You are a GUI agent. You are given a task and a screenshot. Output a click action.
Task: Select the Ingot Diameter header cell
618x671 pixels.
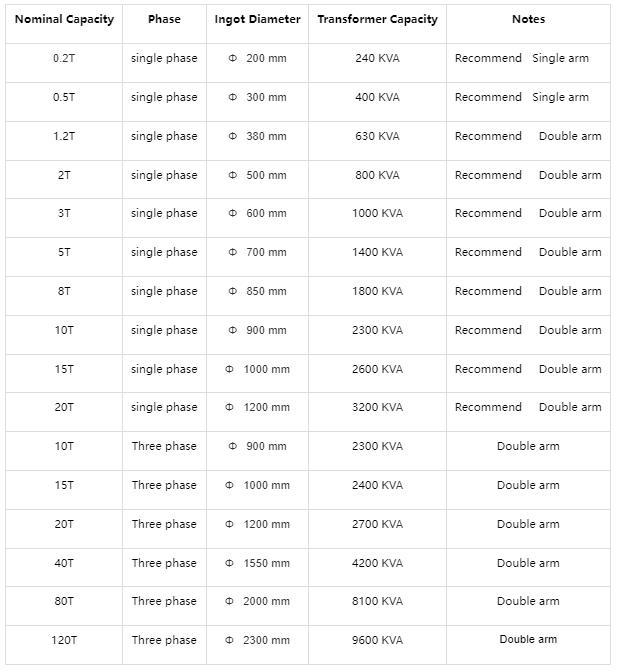[257, 19]
